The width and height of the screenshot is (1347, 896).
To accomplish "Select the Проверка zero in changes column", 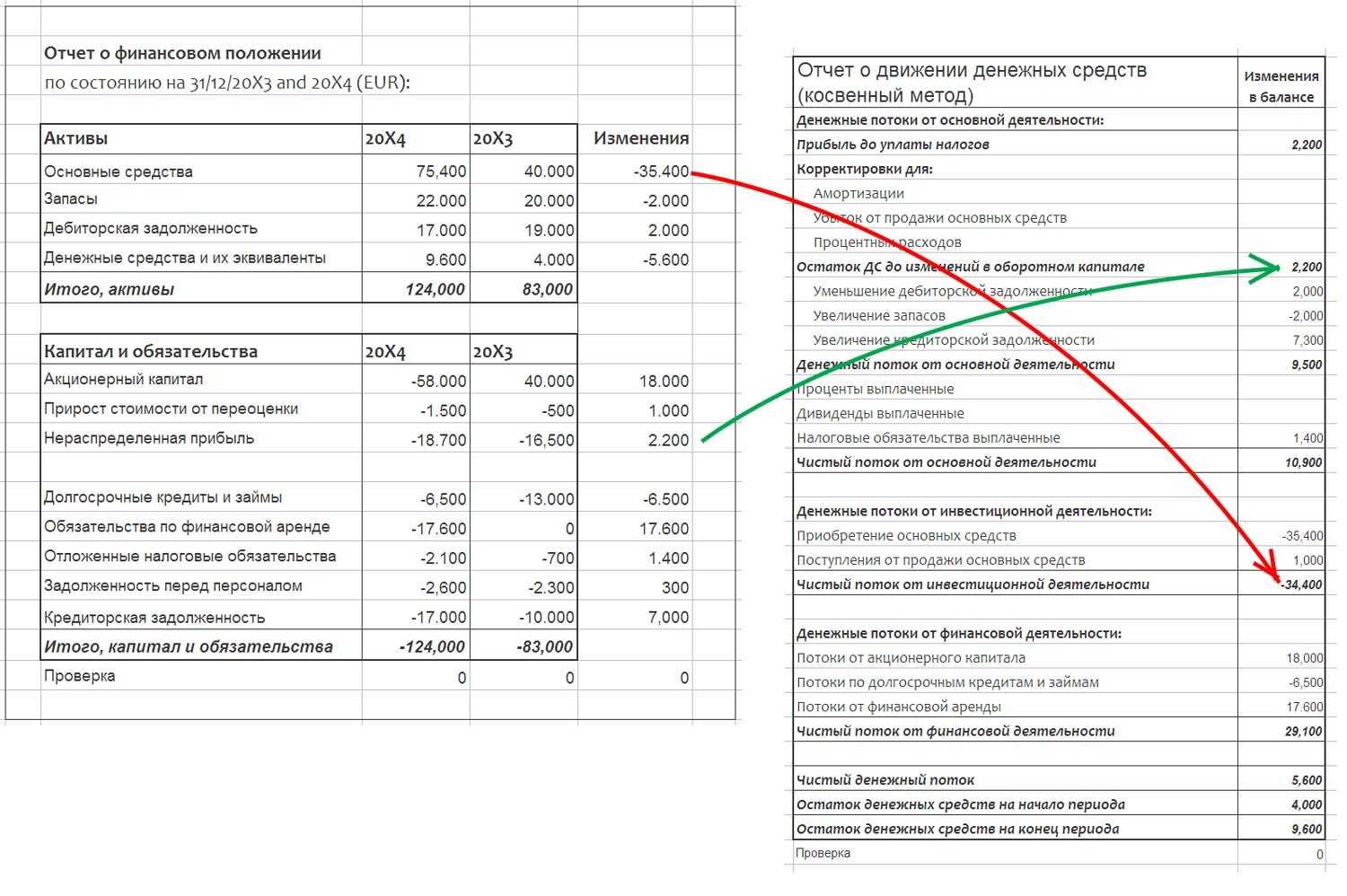I will pos(684,678).
